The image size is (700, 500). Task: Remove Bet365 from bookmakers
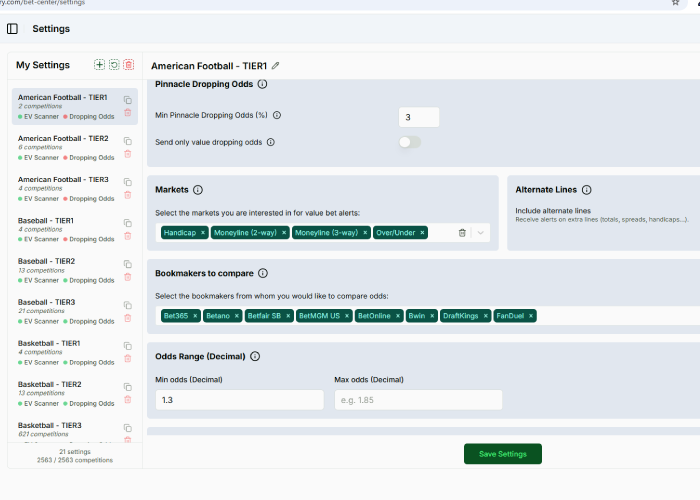pyautogui.click(x=195, y=316)
